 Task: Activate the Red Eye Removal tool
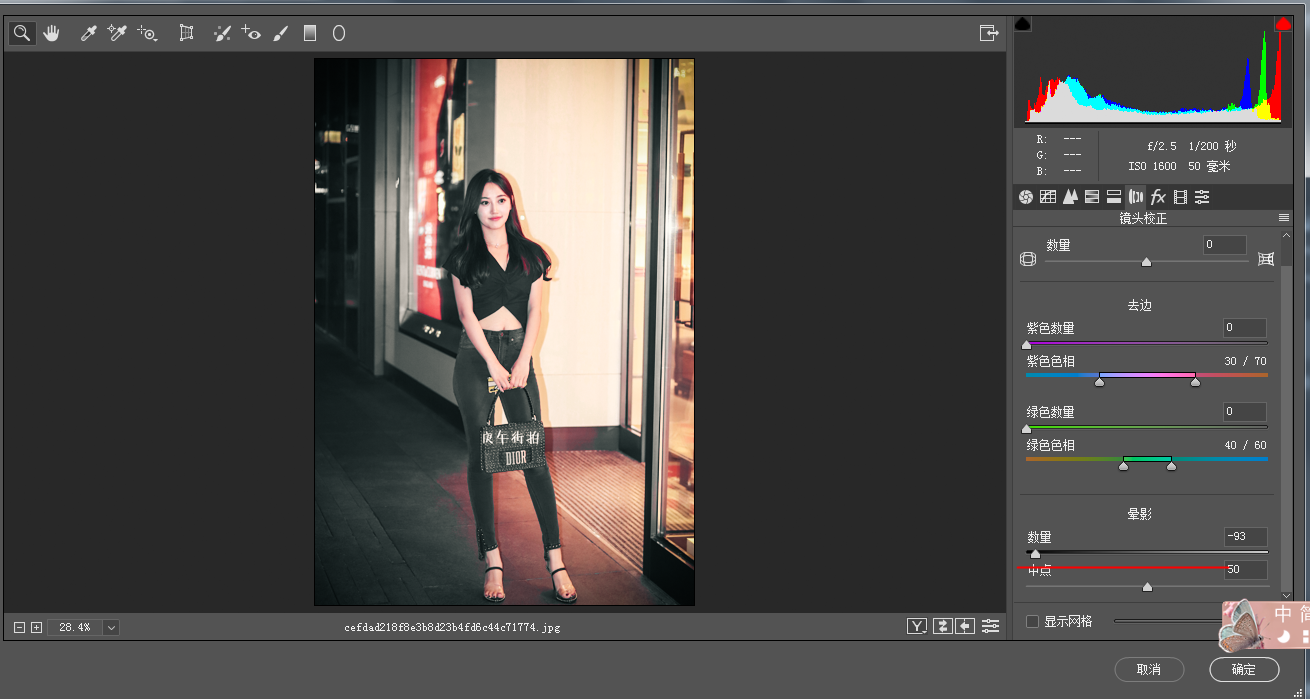point(251,34)
